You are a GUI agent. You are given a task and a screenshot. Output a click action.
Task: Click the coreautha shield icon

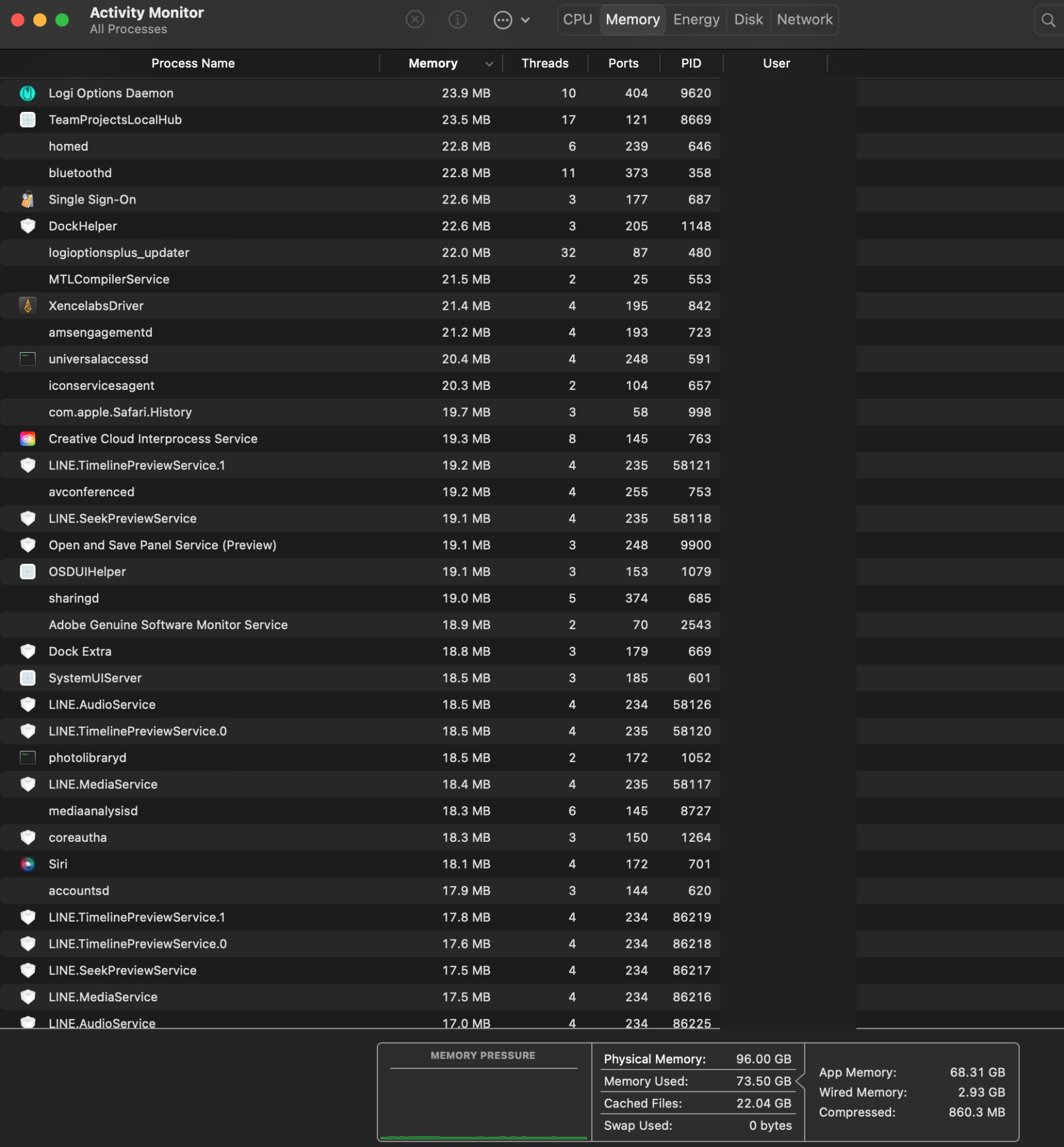click(28, 837)
